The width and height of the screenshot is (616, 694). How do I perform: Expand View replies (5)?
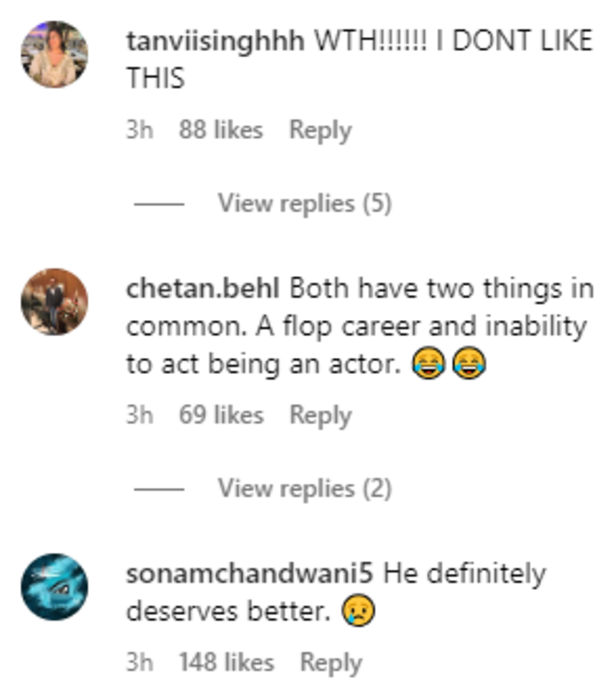[304, 204]
